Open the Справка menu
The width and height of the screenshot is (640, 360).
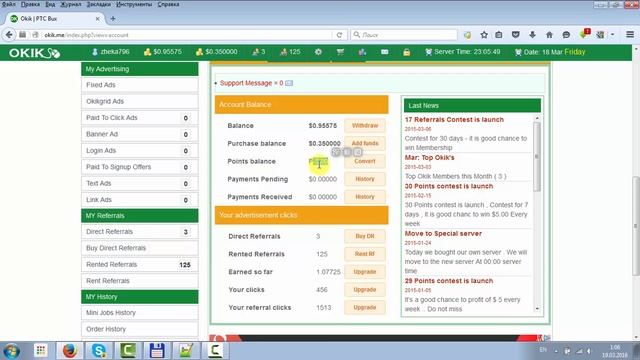point(169,4)
